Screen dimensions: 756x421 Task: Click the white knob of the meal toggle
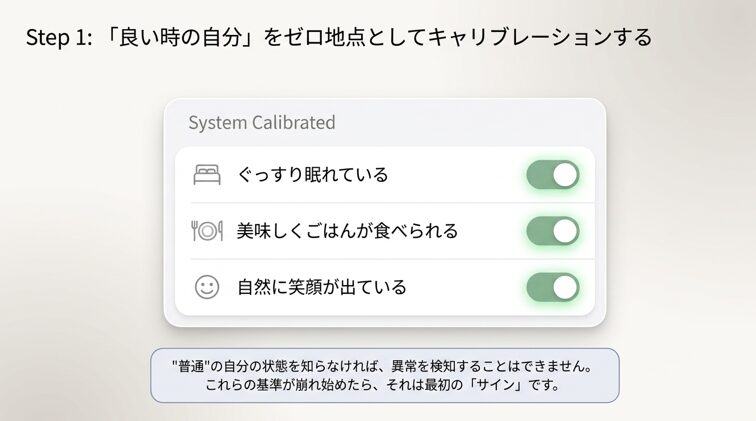point(565,231)
